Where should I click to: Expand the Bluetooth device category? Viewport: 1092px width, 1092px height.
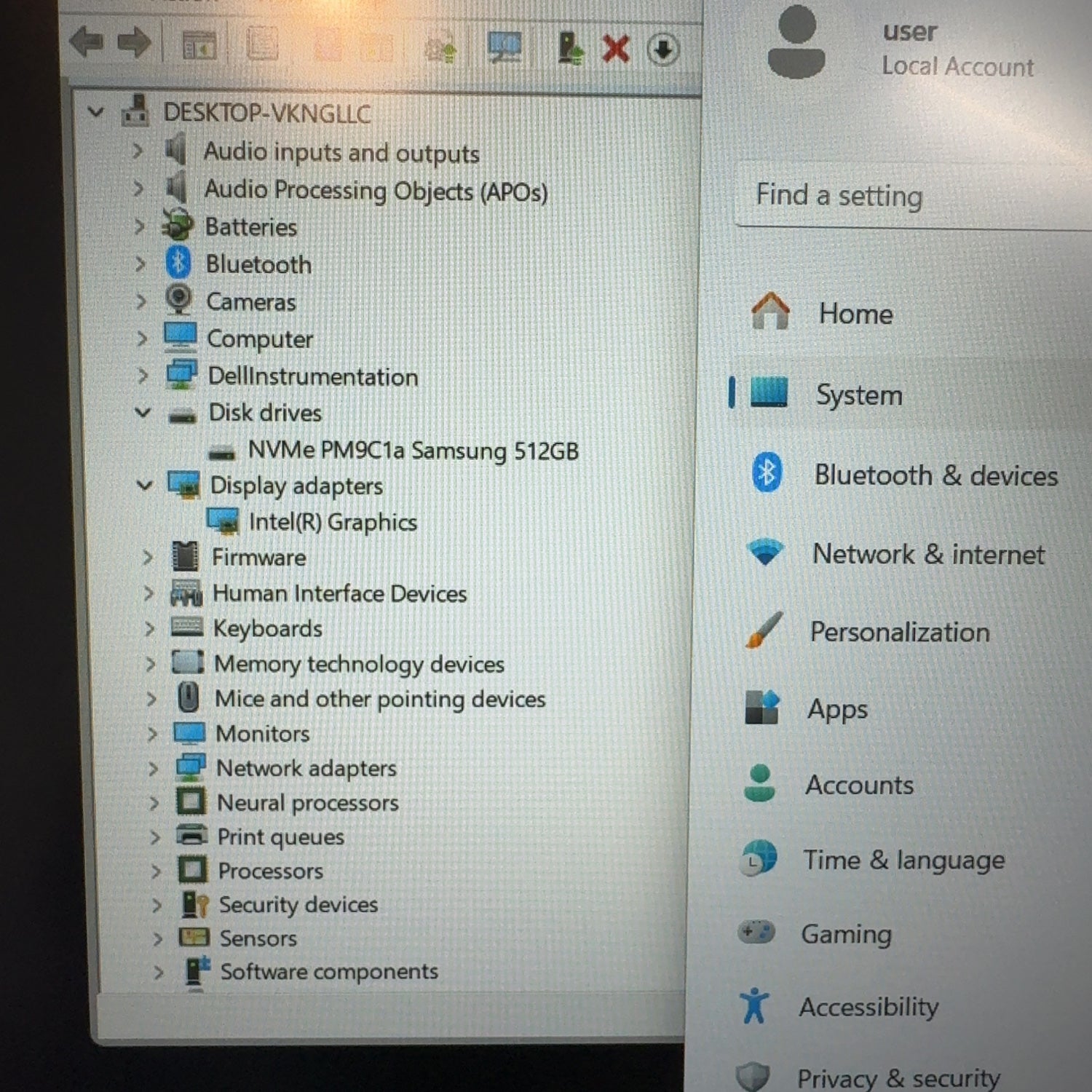coord(140,264)
